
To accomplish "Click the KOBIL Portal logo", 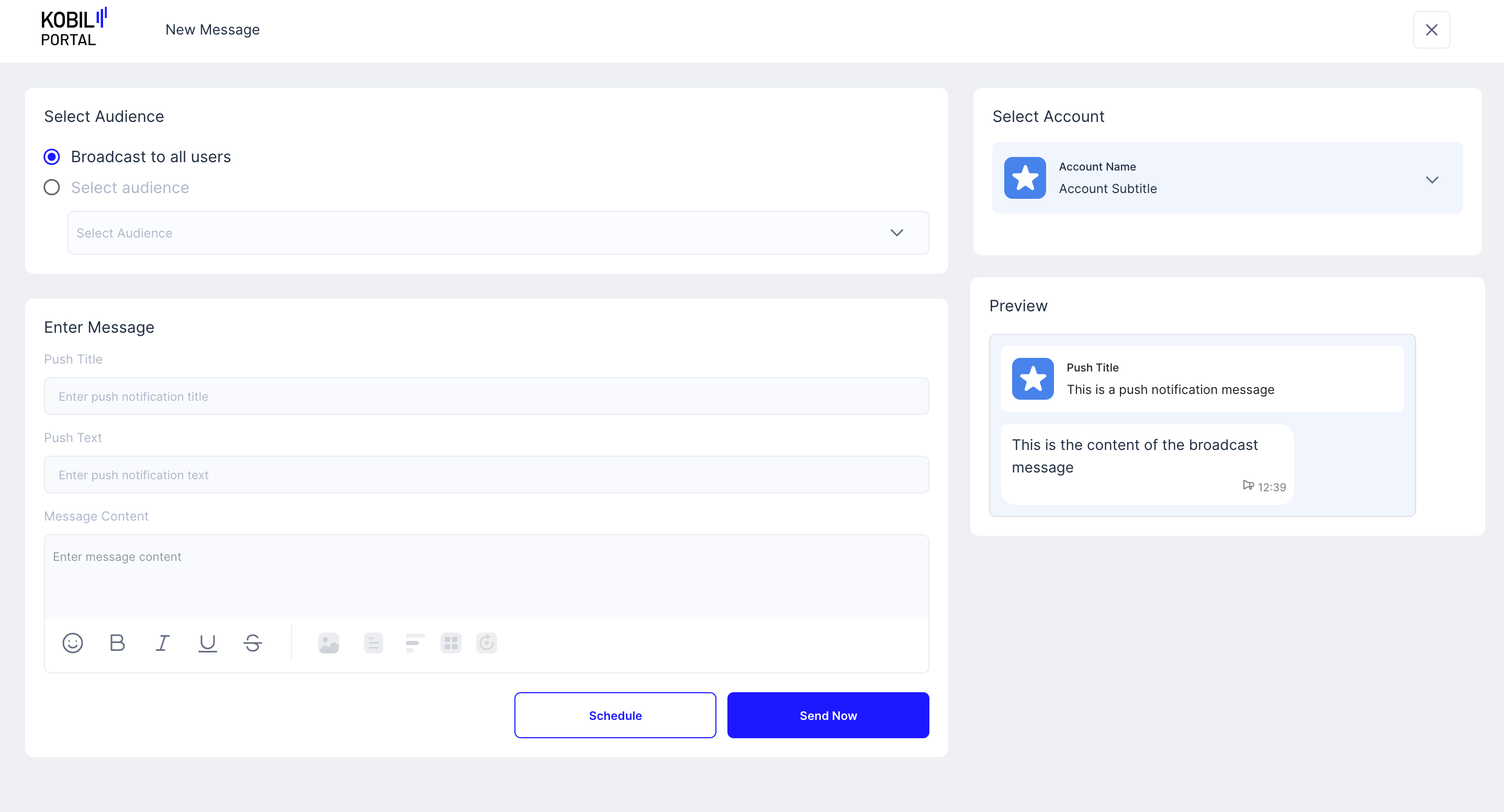I will coord(73,27).
